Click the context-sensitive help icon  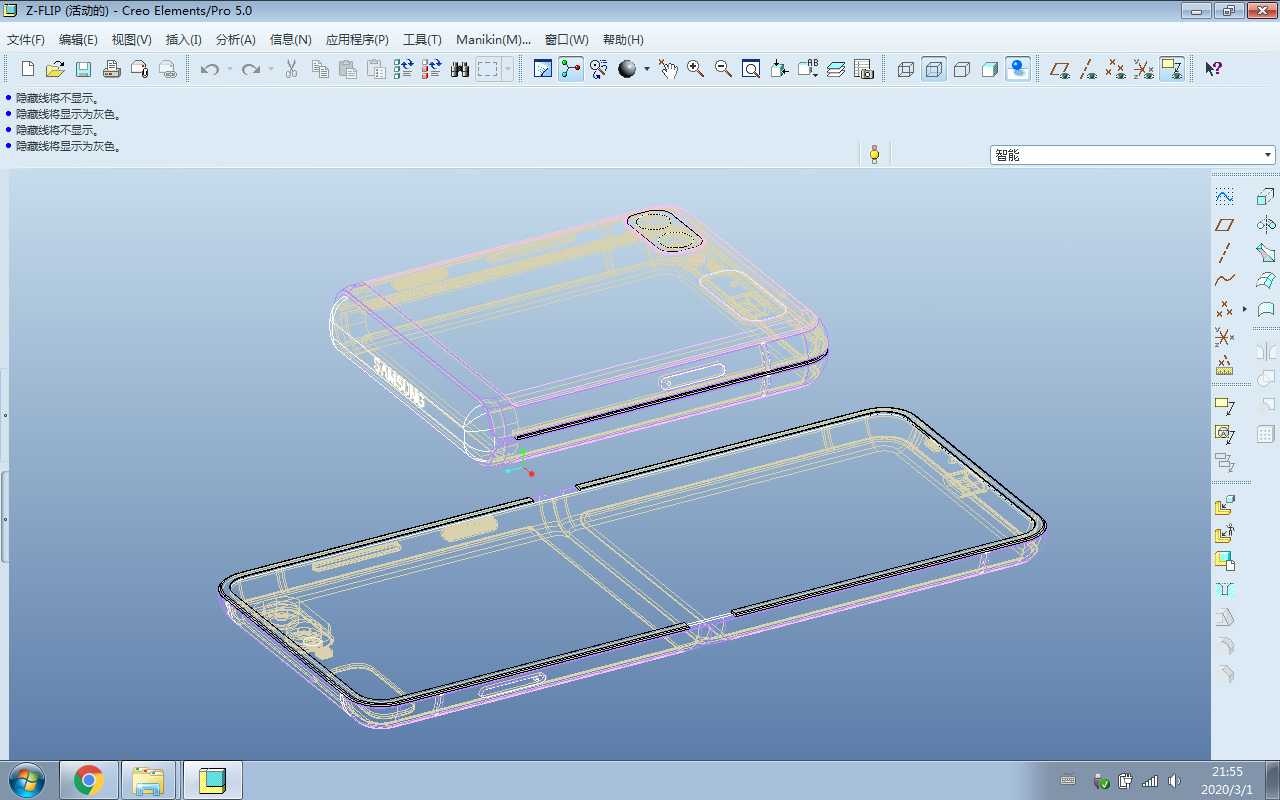pyautogui.click(x=1214, y=69)
